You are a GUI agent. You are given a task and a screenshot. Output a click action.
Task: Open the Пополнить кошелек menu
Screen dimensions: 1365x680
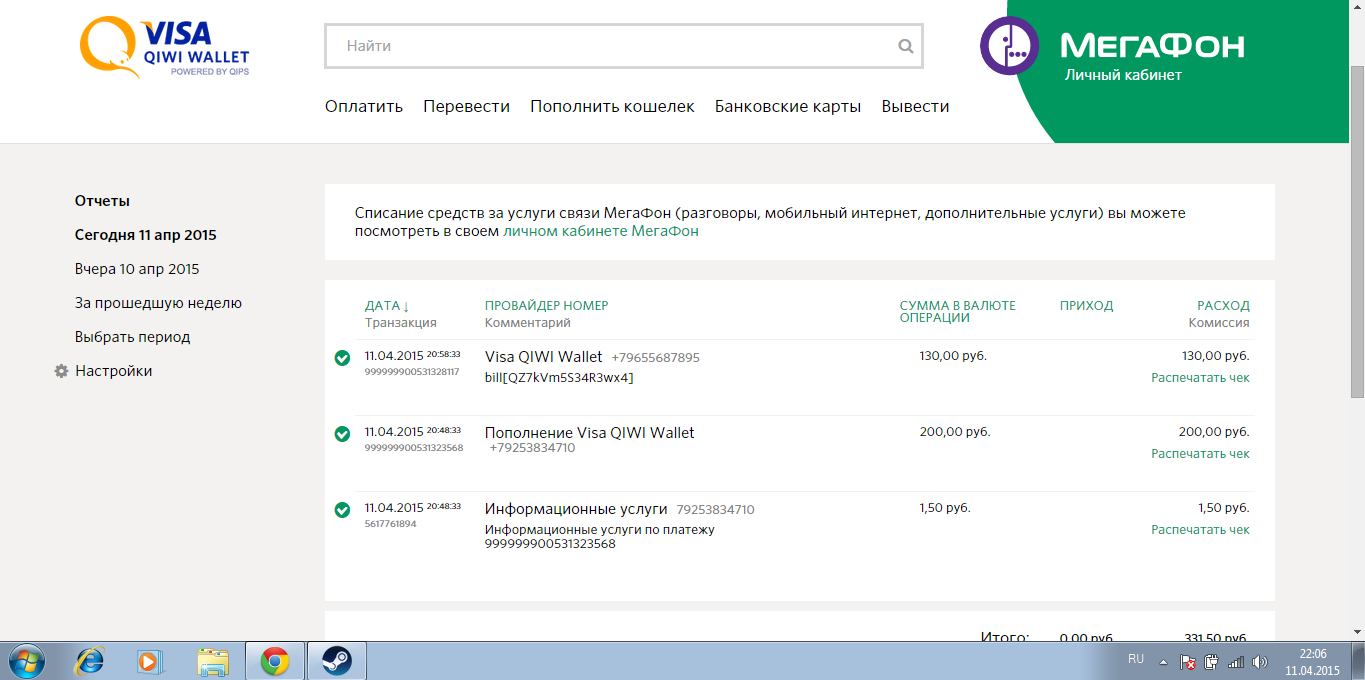pos(612,107)
